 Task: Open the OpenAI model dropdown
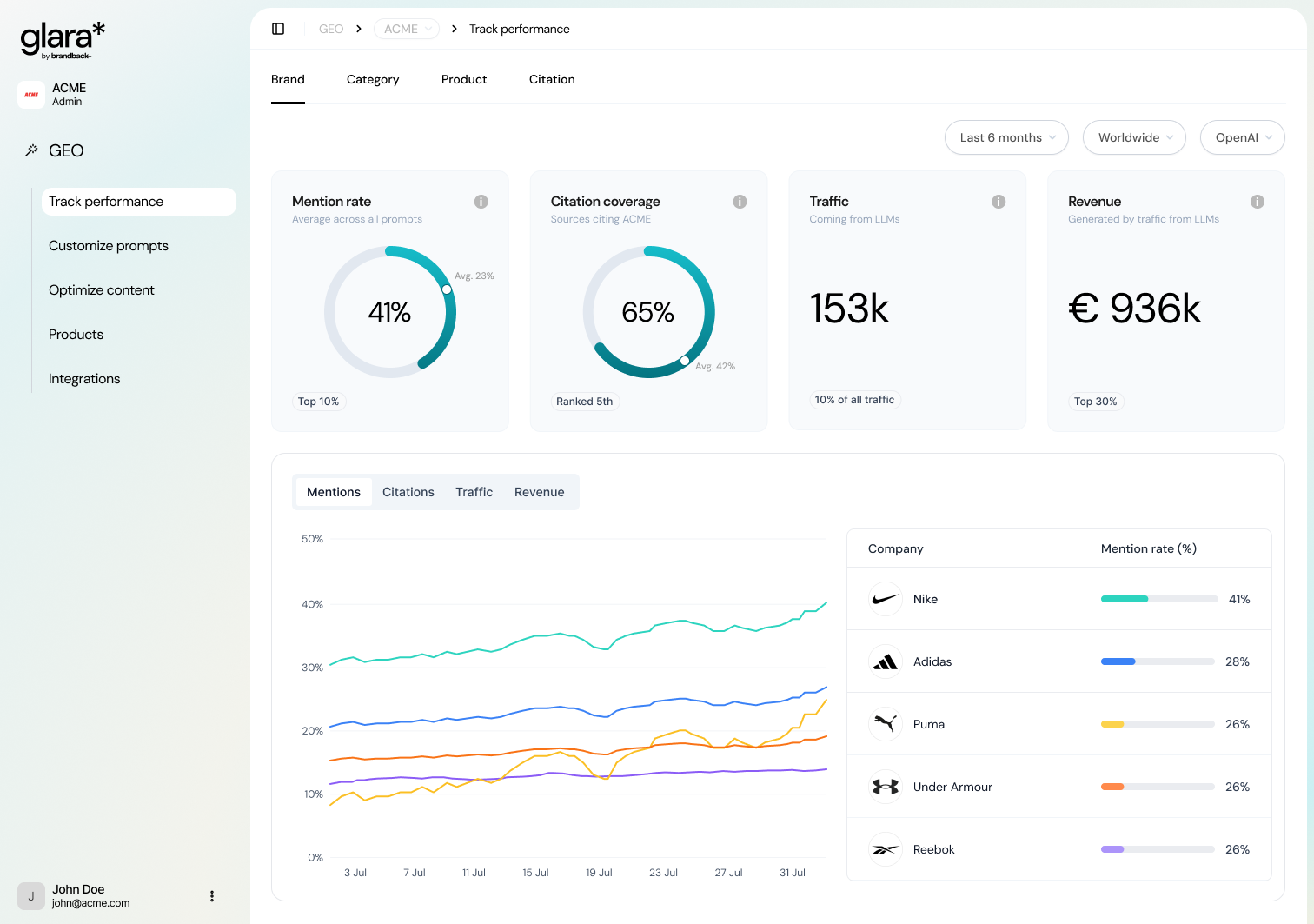(1243, 137)
